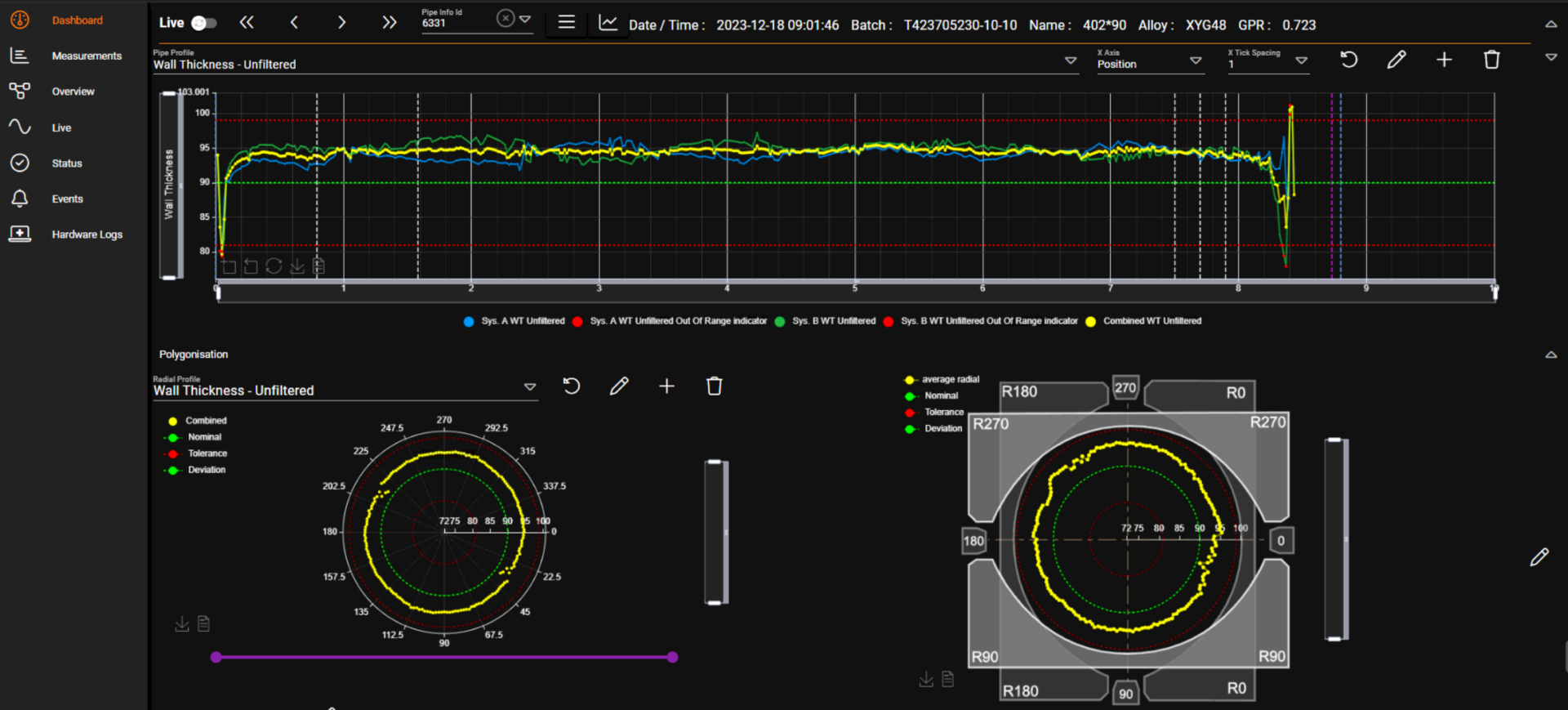Toggle Sys. A WT Out Of Range indicator legend

pos(670,321)
